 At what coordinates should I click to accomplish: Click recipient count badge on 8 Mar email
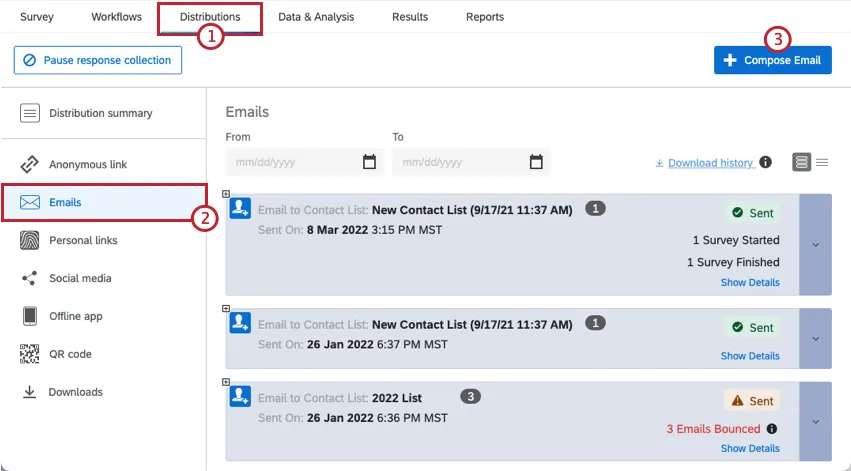click(x=595, y=208)
